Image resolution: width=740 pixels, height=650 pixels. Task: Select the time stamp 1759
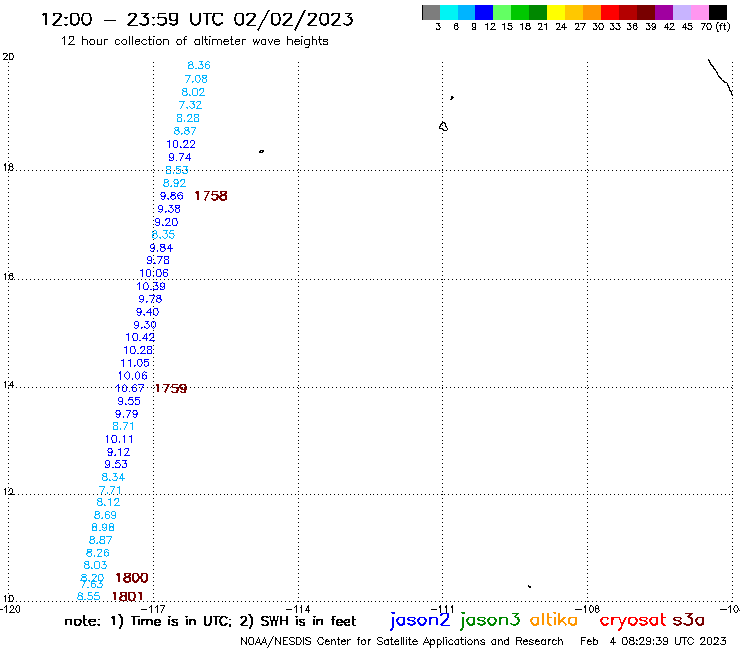pos(171,388)
